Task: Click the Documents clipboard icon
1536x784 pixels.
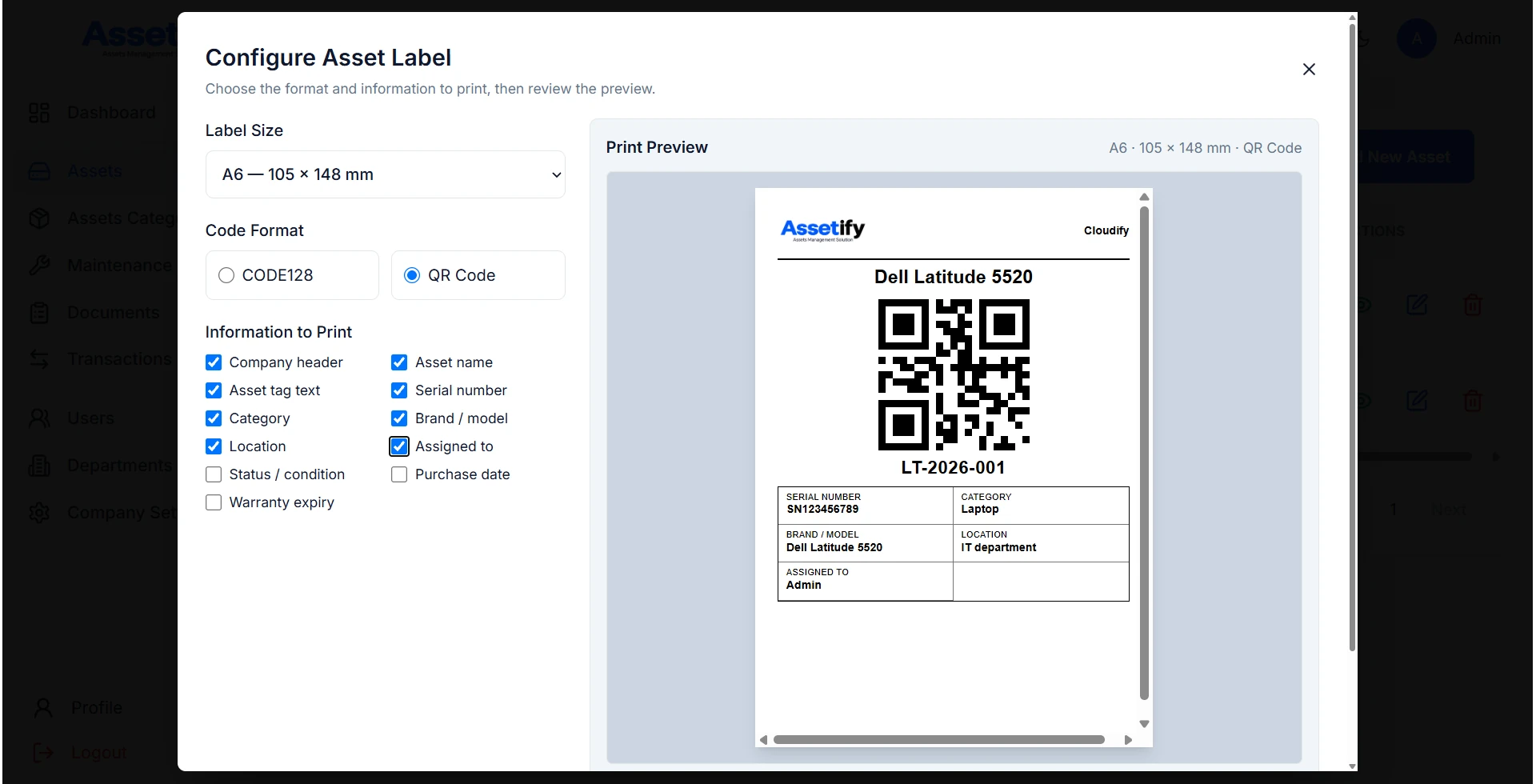Action: [39, 312]
